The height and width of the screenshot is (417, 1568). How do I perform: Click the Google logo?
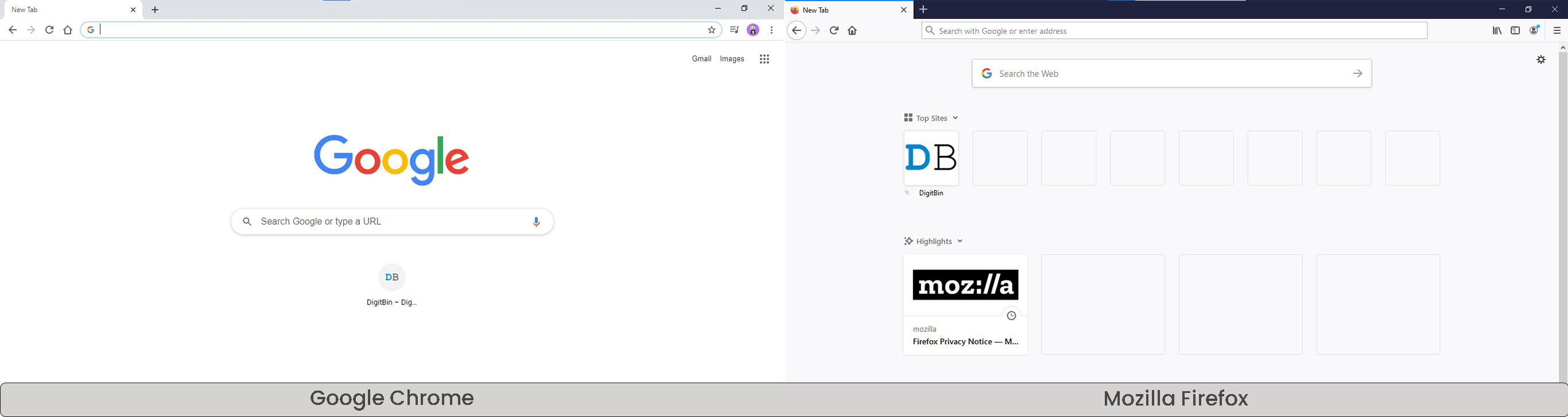click(x=392, y=160)
